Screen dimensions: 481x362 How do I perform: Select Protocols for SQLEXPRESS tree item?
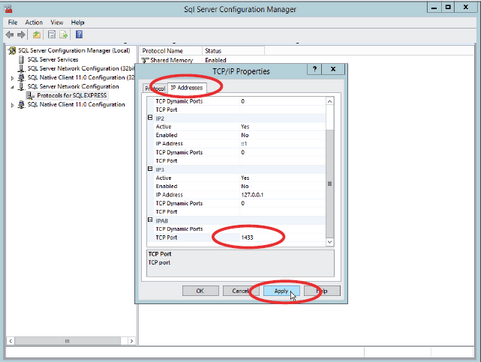[x=72, y=96]
